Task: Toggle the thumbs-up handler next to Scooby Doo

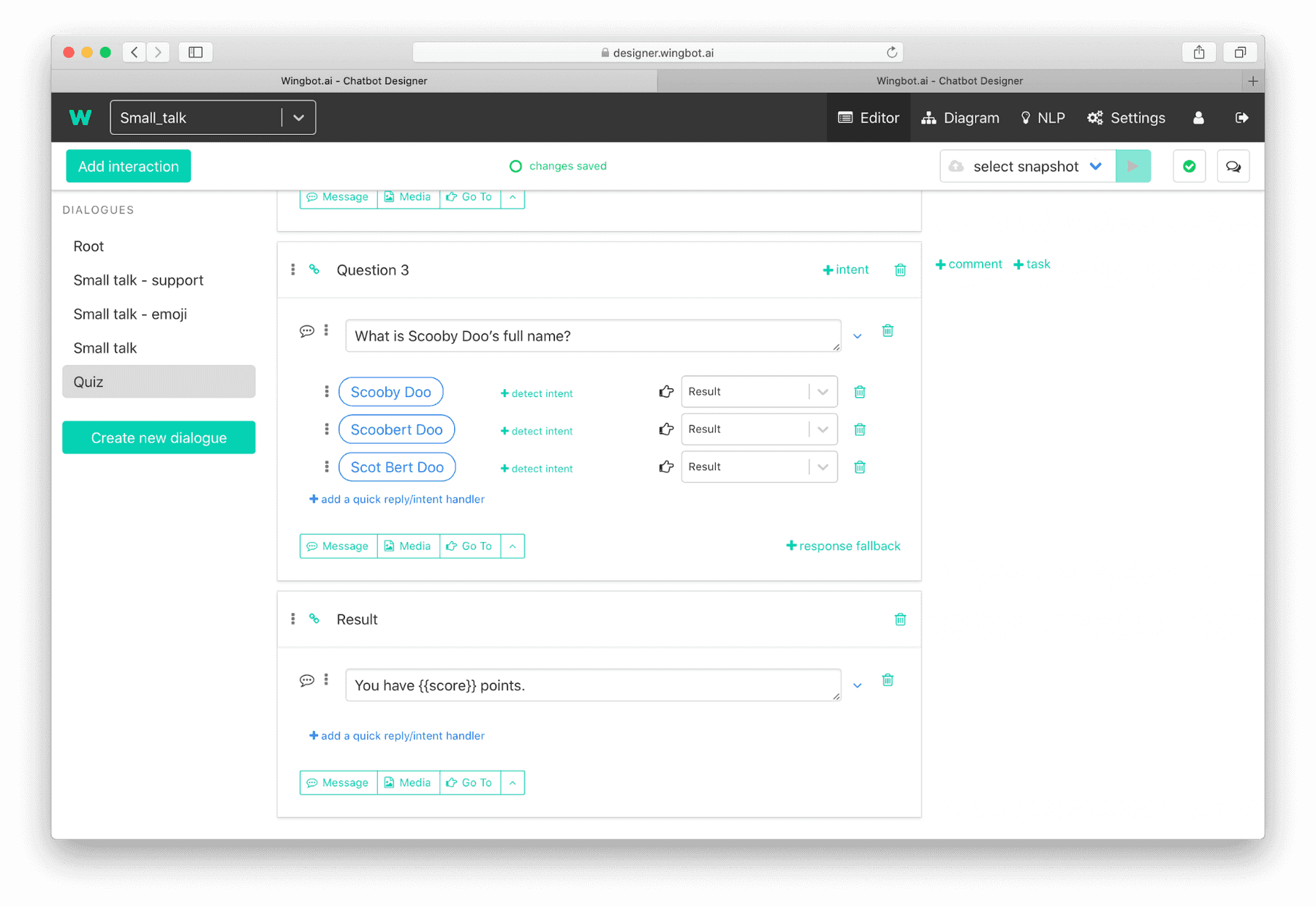Action: [x=665, y=391]
